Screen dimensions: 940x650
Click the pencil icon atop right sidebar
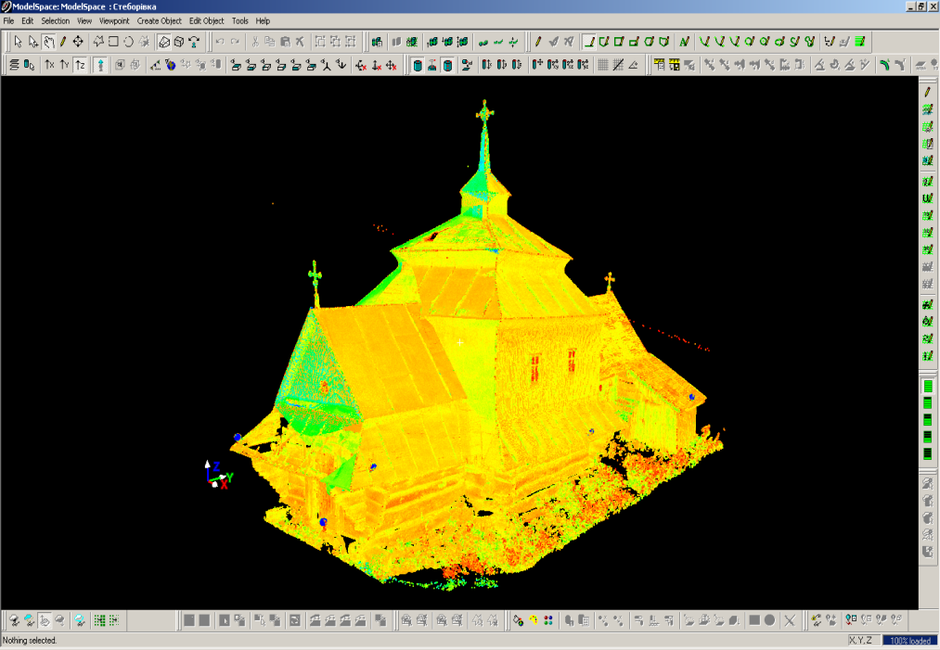(927, 92)
